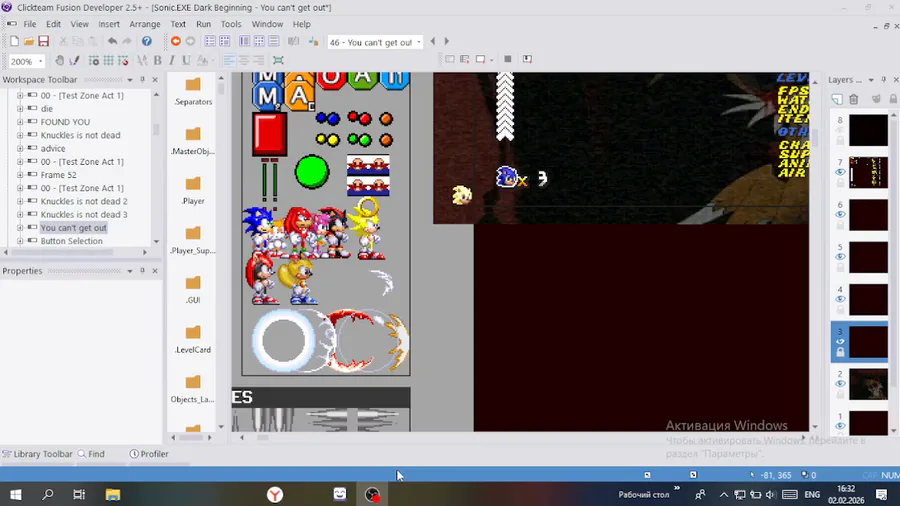Save the application with floppy icon
Image resolution: width=900 pixels, height=506 pixels.
44,41
